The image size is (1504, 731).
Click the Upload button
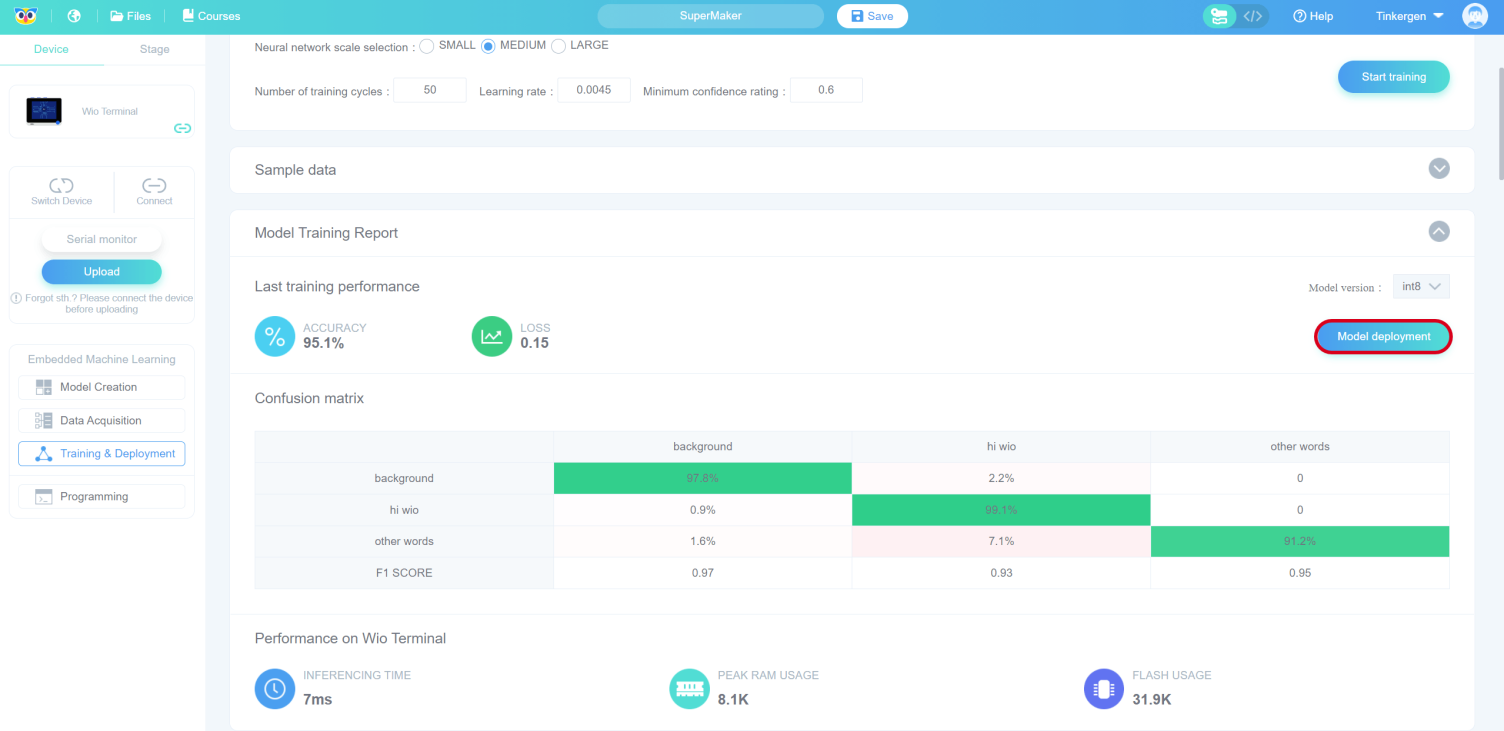click(x=101, y=272)
